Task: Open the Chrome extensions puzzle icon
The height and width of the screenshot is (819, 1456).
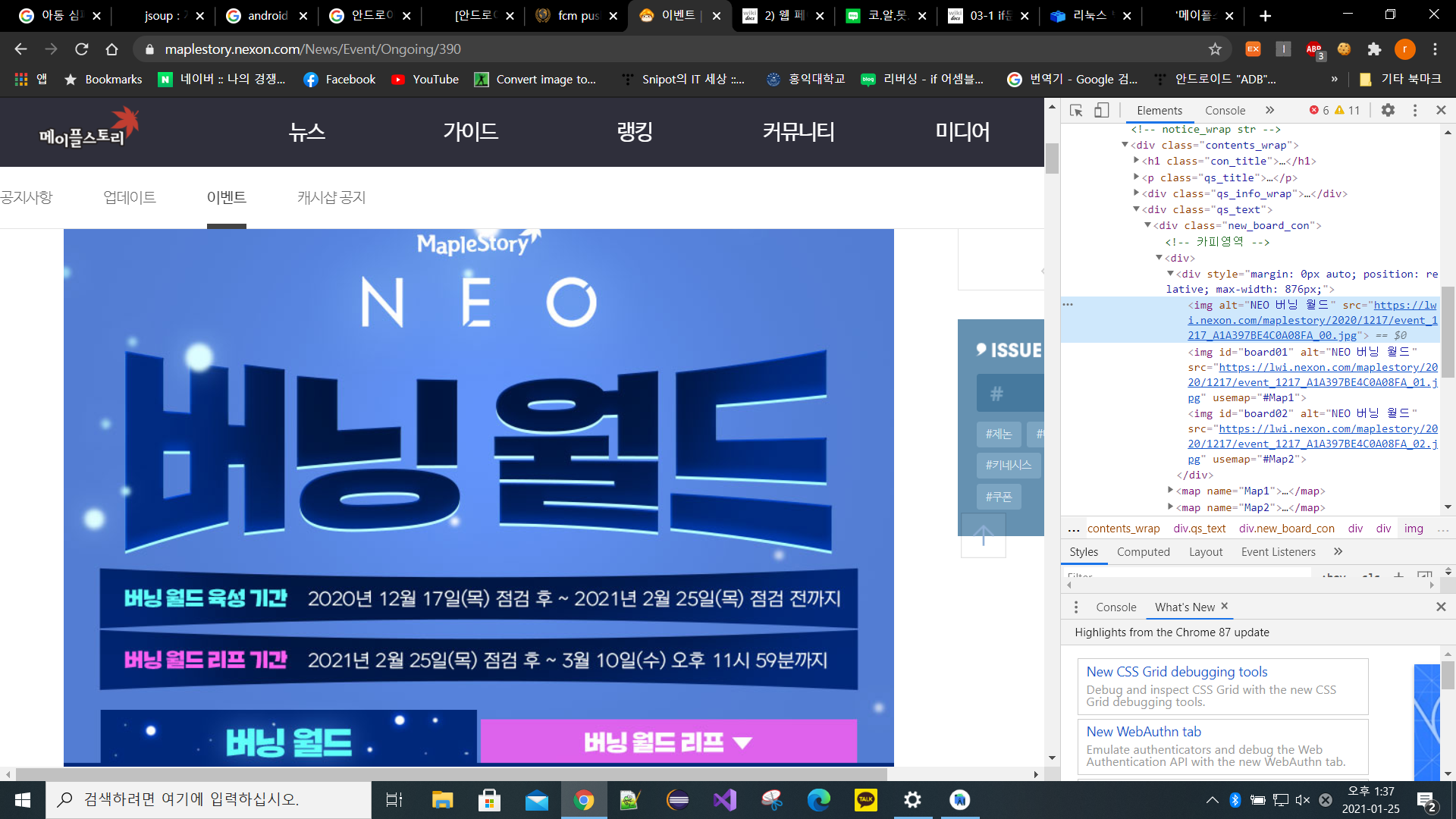Action: pos(1374,49)
